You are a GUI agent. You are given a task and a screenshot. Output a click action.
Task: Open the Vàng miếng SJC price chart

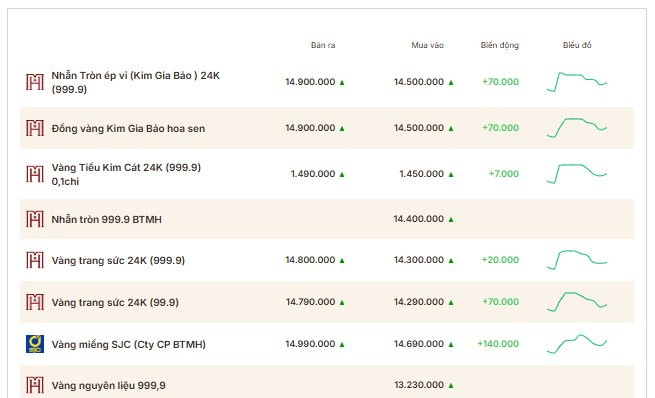click(577, 344)
